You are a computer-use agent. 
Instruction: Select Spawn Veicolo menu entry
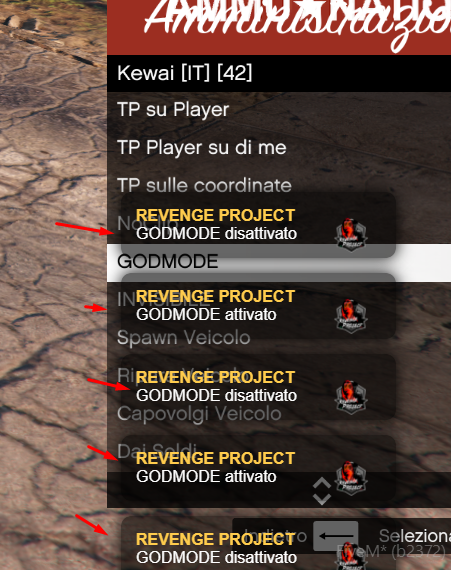(x=279, y=338)
